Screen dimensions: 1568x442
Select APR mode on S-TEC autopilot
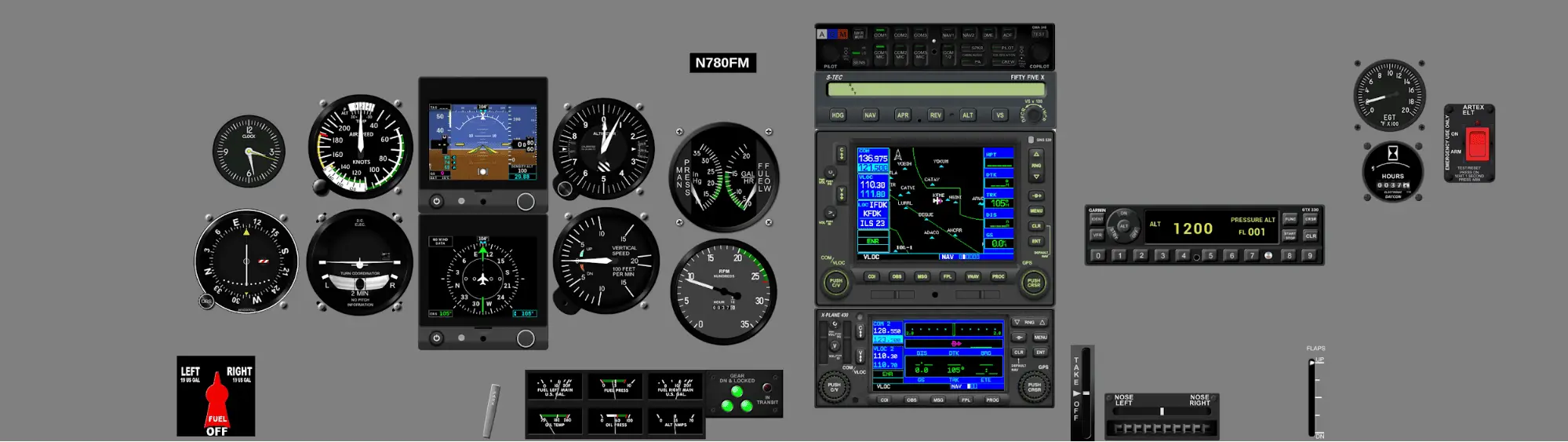[x=903, y=115]
